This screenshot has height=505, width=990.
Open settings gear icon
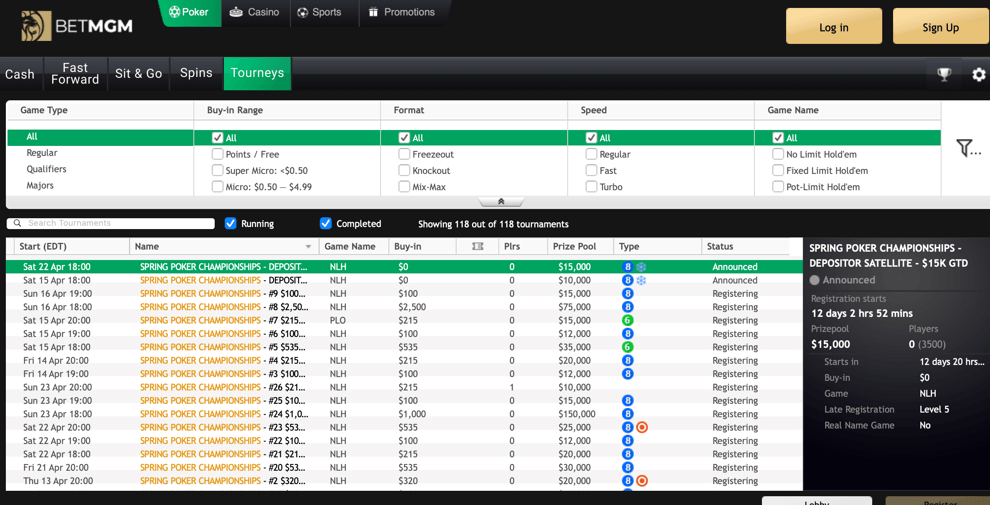[979, 74]
